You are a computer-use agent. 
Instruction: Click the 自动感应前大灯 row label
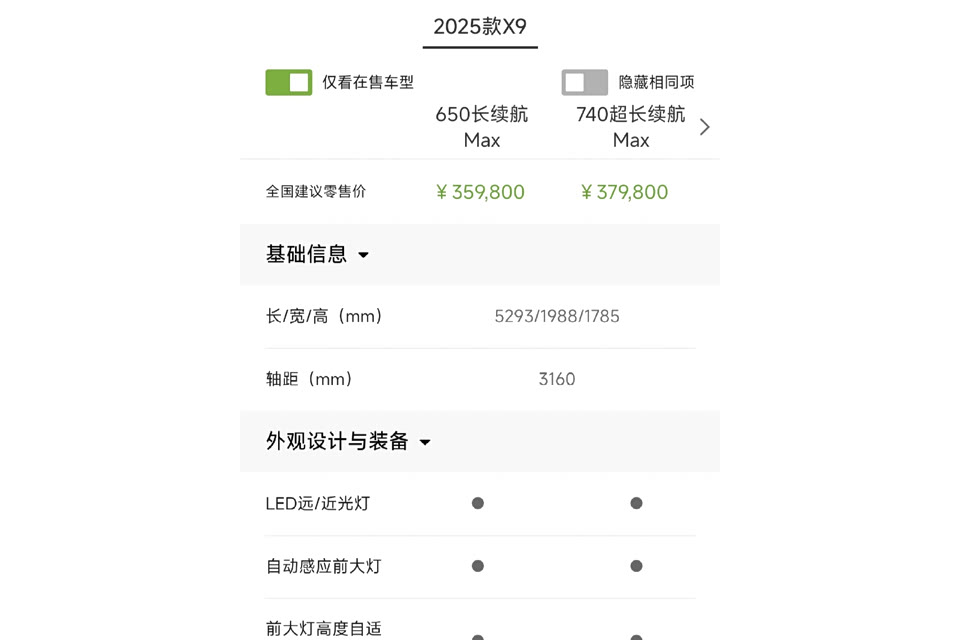pyautogui.click(x=323, y=566)
